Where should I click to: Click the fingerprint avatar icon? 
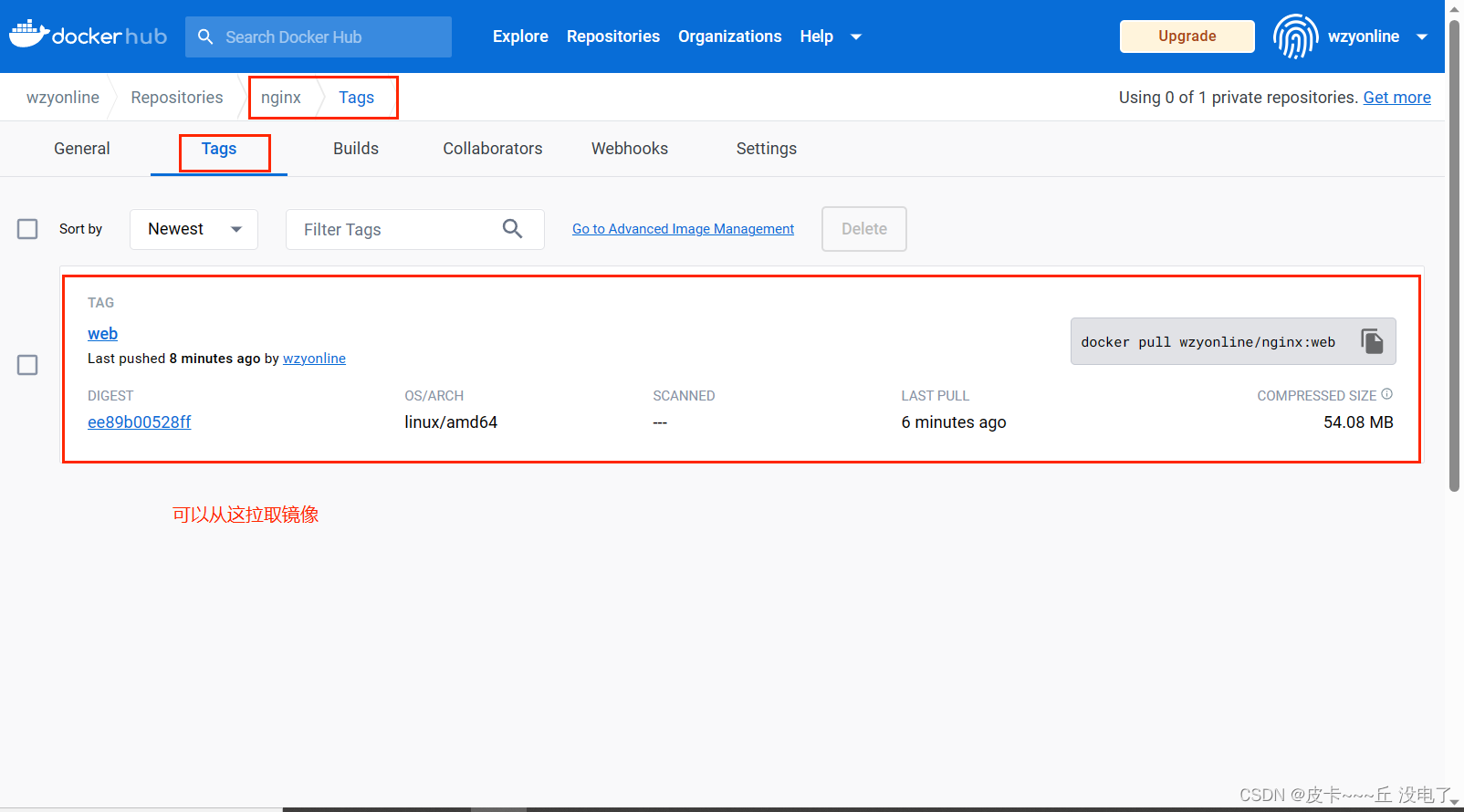(x=1295, y=36)
